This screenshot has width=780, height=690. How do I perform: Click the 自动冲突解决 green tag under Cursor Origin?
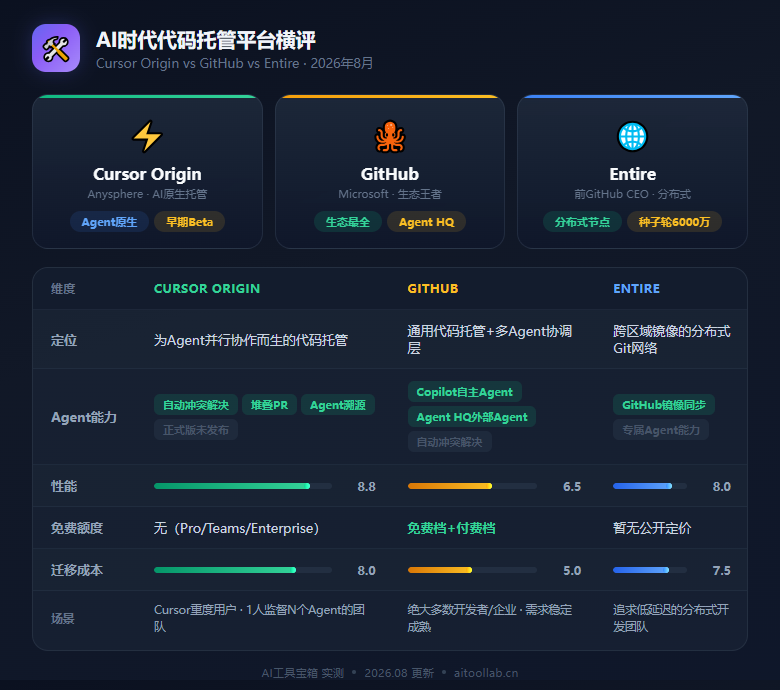click(x=196, y=405)
